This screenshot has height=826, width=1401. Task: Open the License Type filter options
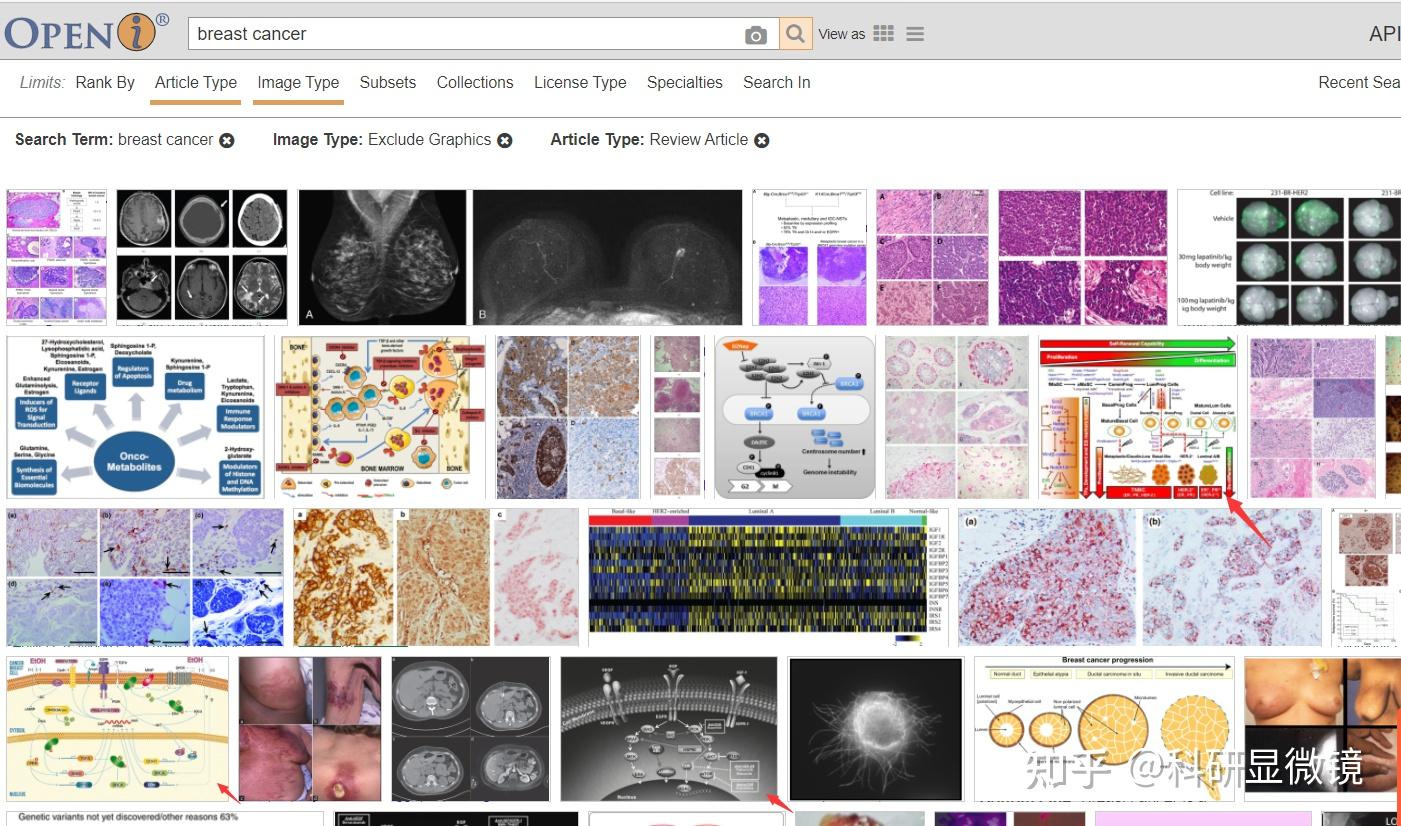[x=580, y=83]
